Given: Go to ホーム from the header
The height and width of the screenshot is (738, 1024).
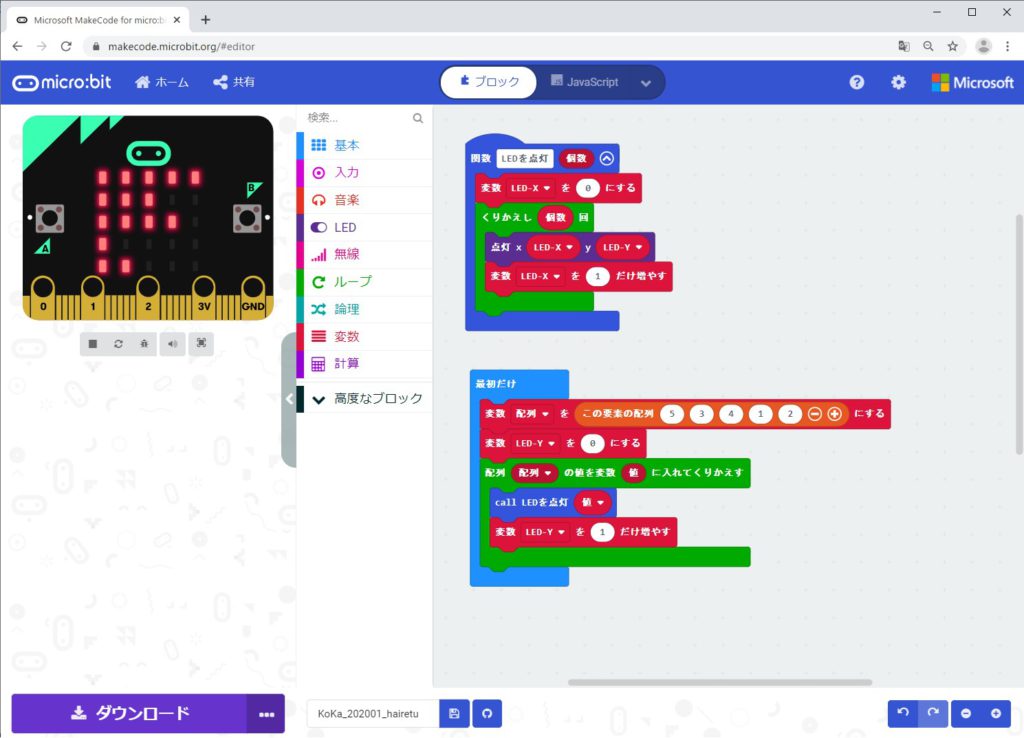Looking at the screenshot, I should click(161, 82).
